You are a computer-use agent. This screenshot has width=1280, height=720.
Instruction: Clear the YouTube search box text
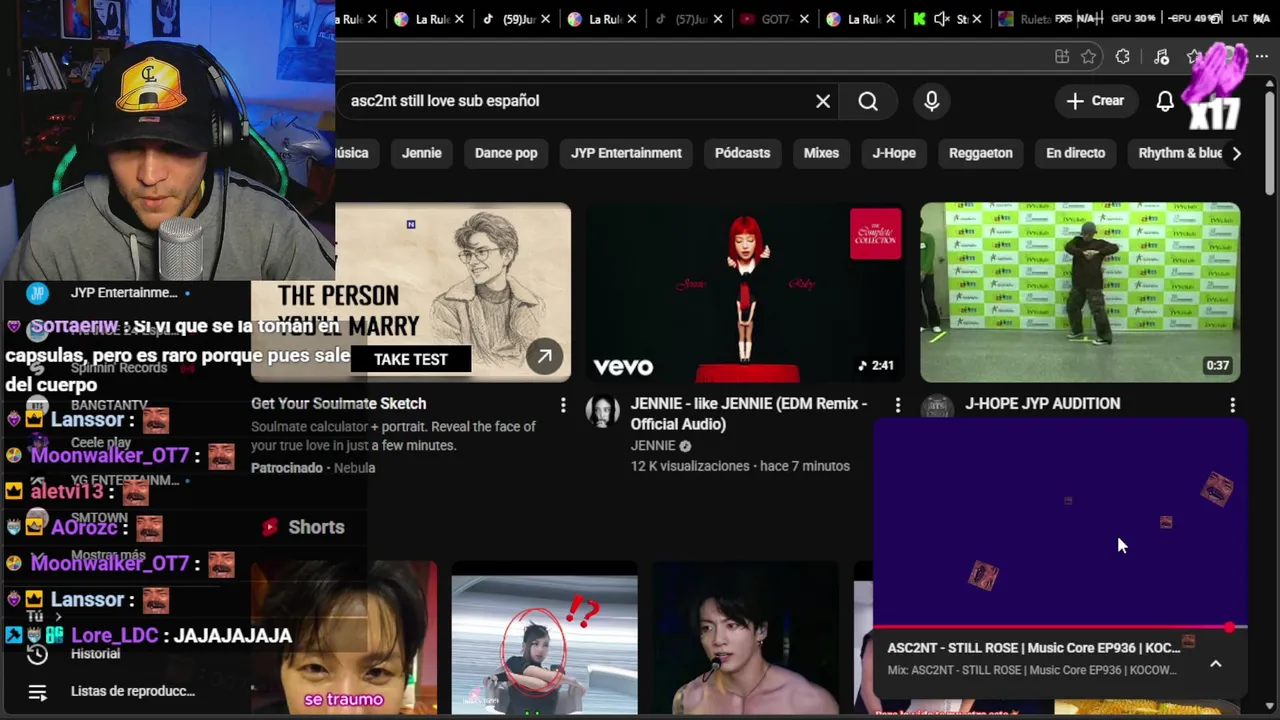point(823,101)
